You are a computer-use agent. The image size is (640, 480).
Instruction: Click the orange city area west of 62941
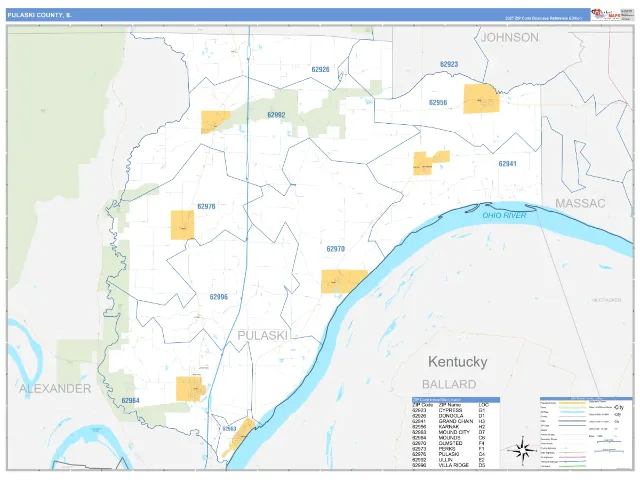coord(424,163)
